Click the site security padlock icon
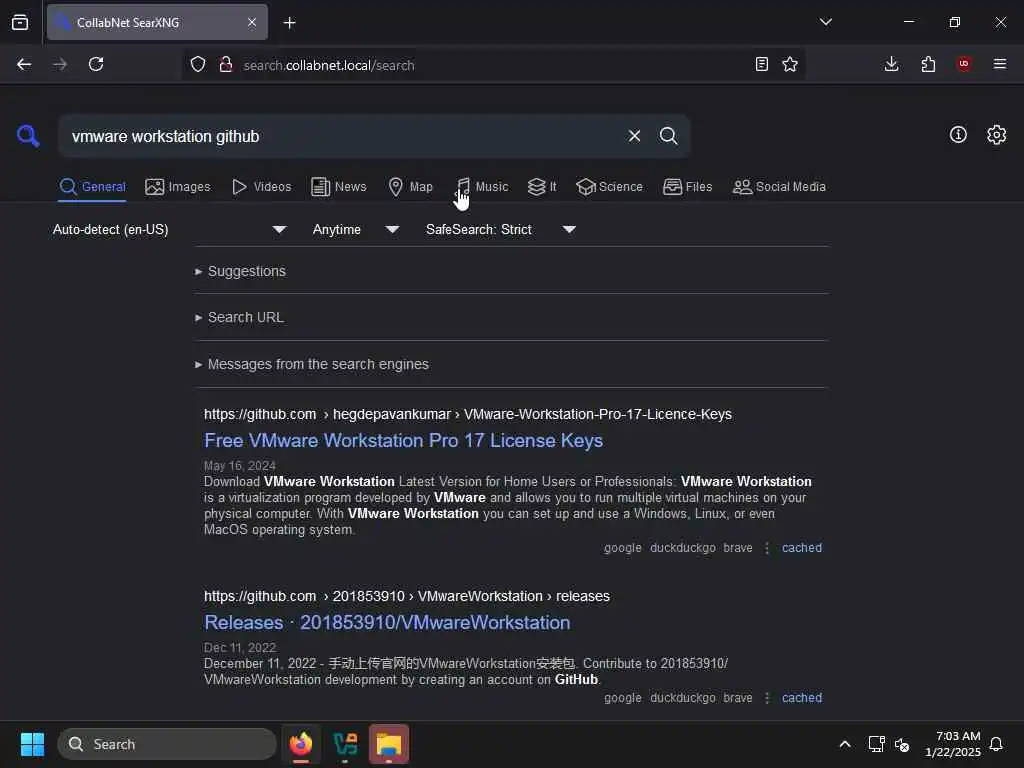 (226, 65)
